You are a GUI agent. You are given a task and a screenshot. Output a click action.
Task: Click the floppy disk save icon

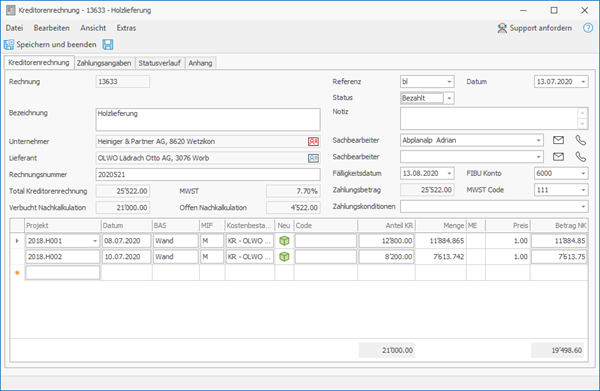tap(108, 44)
